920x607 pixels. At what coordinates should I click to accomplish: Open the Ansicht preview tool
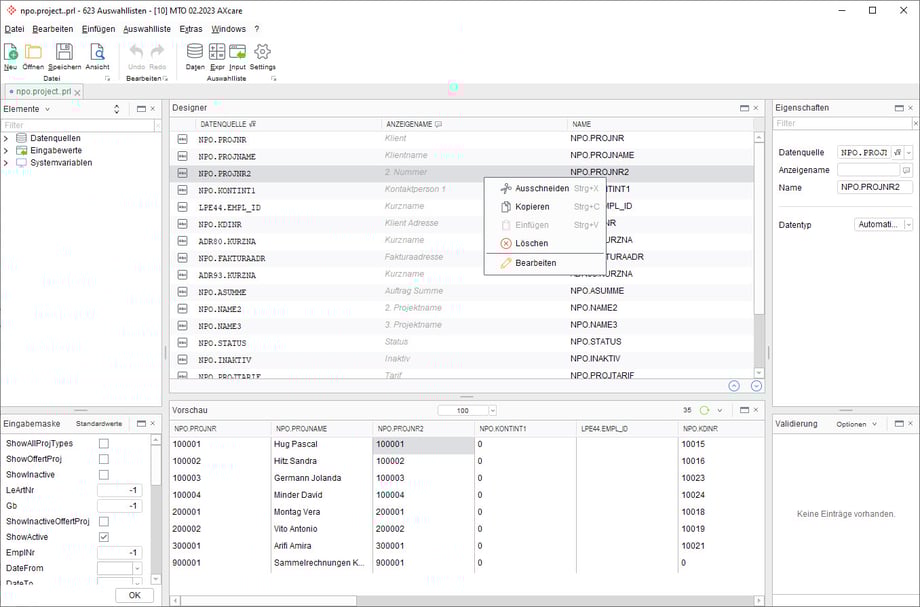pos(97,57)
